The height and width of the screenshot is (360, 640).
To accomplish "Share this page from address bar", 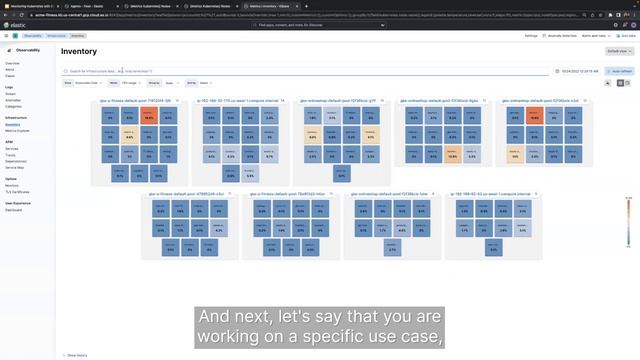I will (x=593, y=15).
